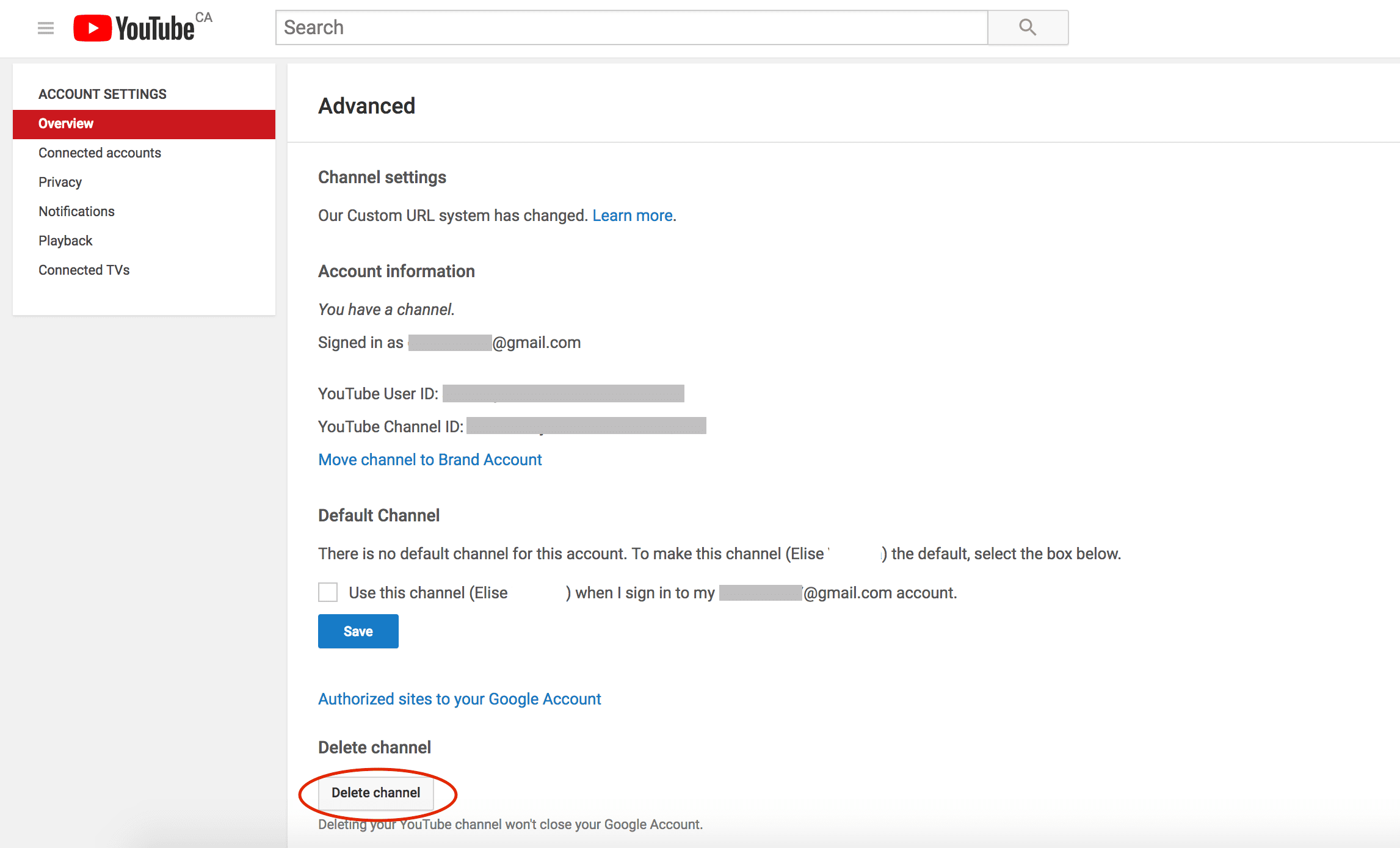Click Connected accounts sidebar item
Screen dimensions: 1400x848
[x=99, y=152]
